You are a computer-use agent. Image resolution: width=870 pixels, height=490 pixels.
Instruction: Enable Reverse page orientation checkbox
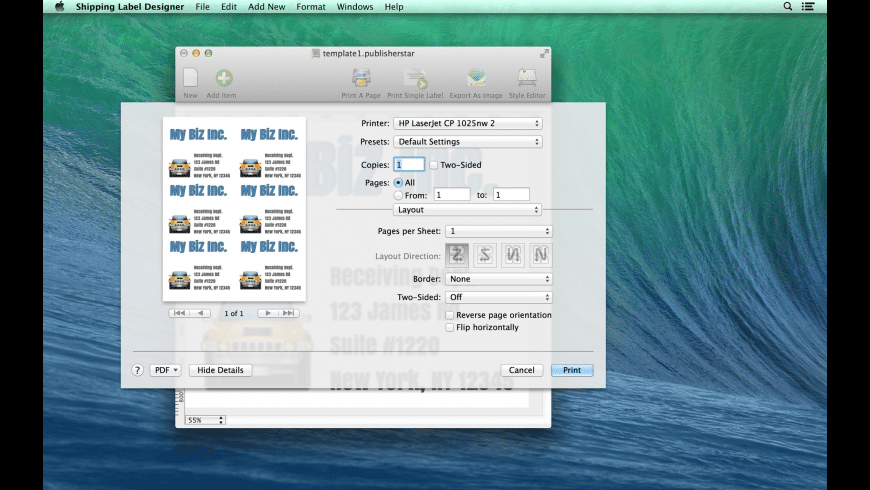[449, 315]
